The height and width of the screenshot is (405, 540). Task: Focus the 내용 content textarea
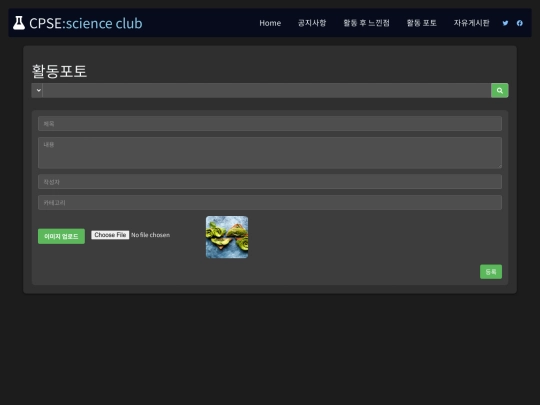pyautogui.click(x=270, y=153)
